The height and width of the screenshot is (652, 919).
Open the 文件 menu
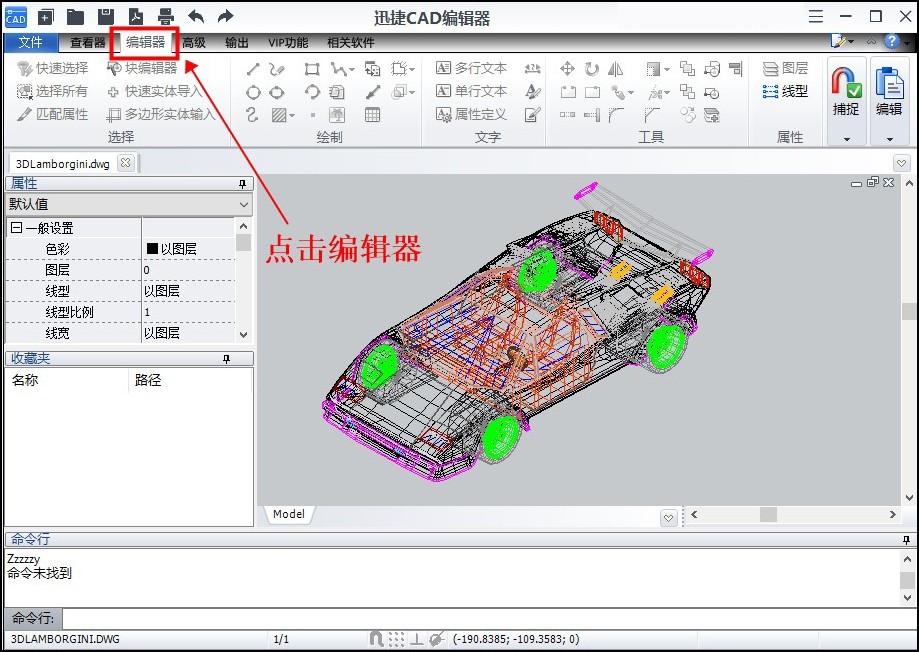(31, 42)
